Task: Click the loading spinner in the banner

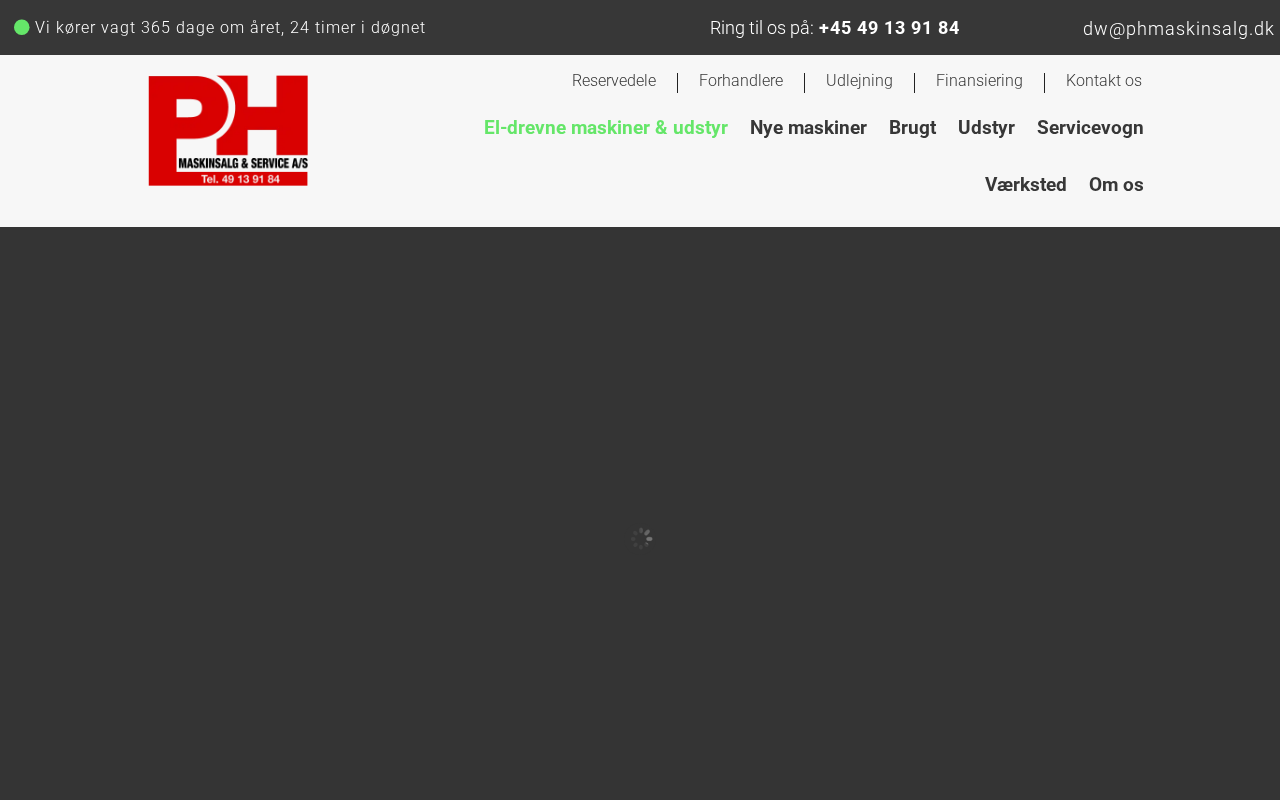Action: click(x=642, y=539)
